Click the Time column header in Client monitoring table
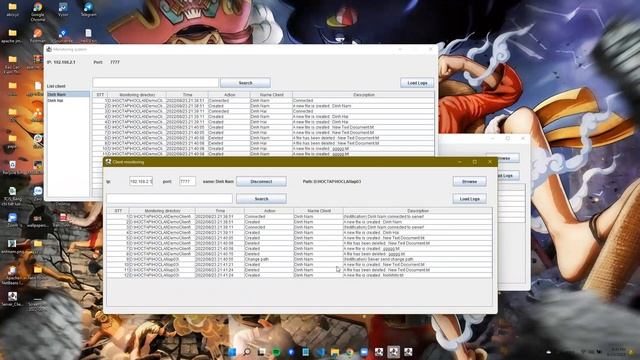640x360 pixels. coord(220,211)
